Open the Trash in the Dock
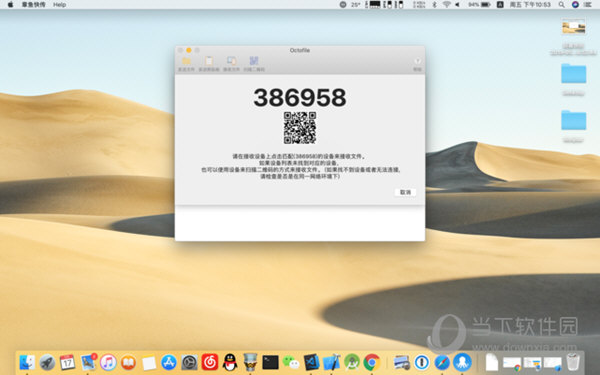This screenshot has height=375, width=600. point(573,362)
